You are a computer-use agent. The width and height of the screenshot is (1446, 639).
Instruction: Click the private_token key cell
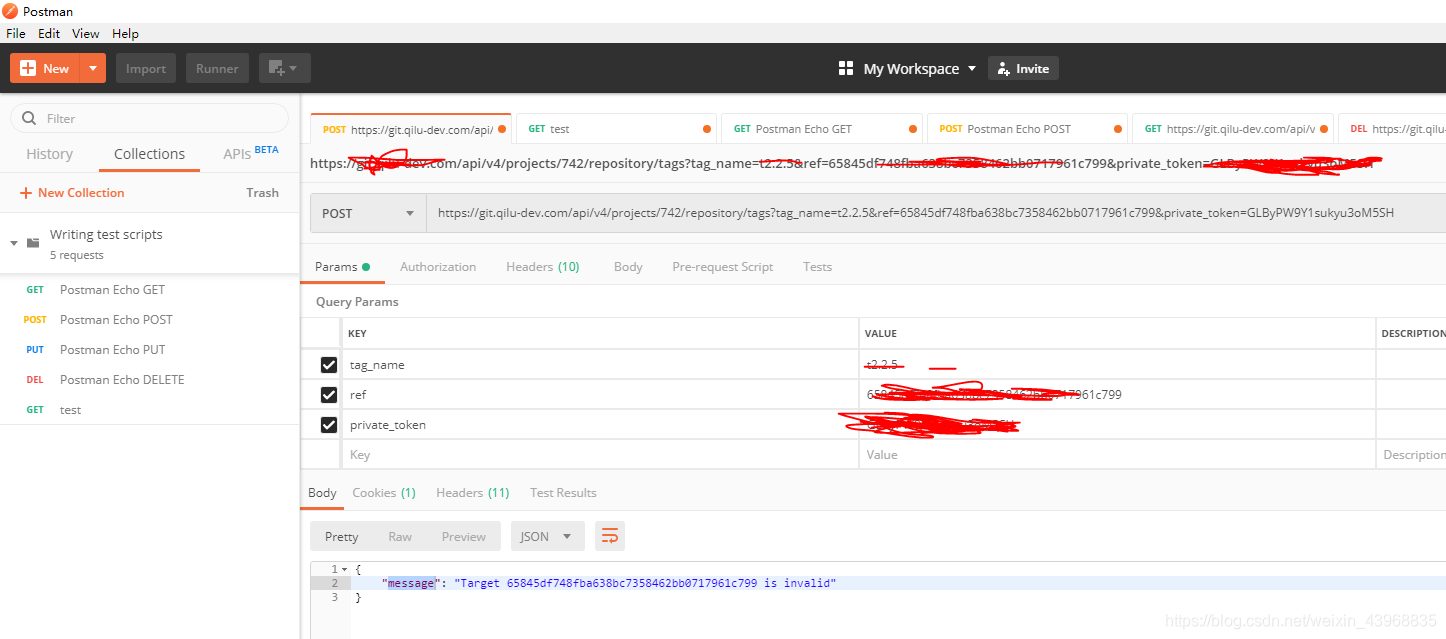(x=600, y=425)
